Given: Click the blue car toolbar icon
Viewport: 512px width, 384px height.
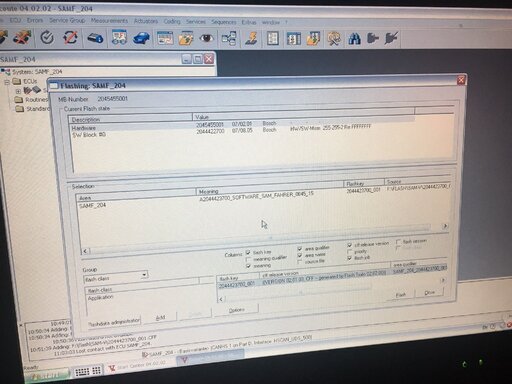Looking at the screenshot, I should [142, 38].
